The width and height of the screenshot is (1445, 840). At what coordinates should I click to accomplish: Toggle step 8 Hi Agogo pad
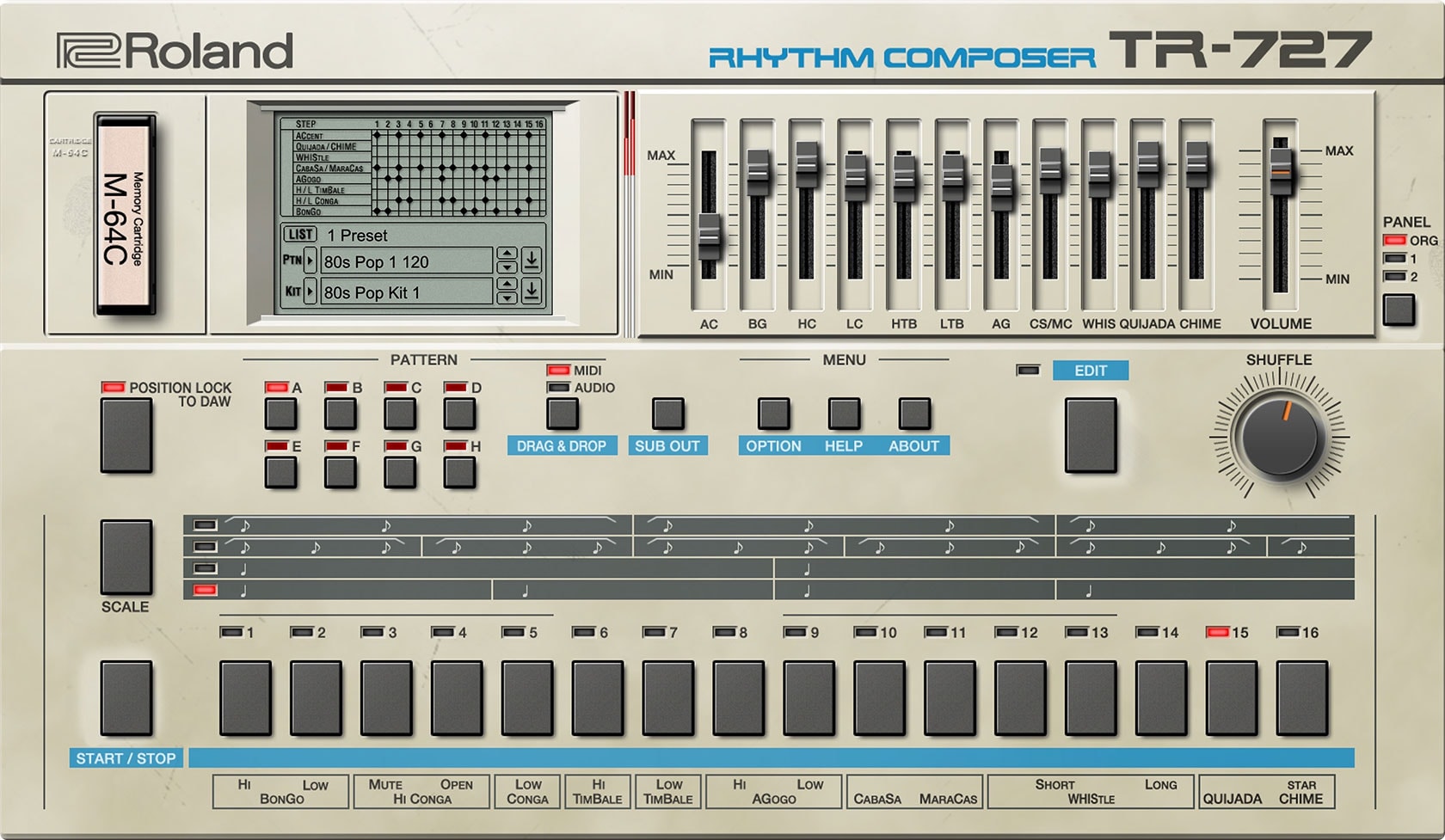[739, 698]
